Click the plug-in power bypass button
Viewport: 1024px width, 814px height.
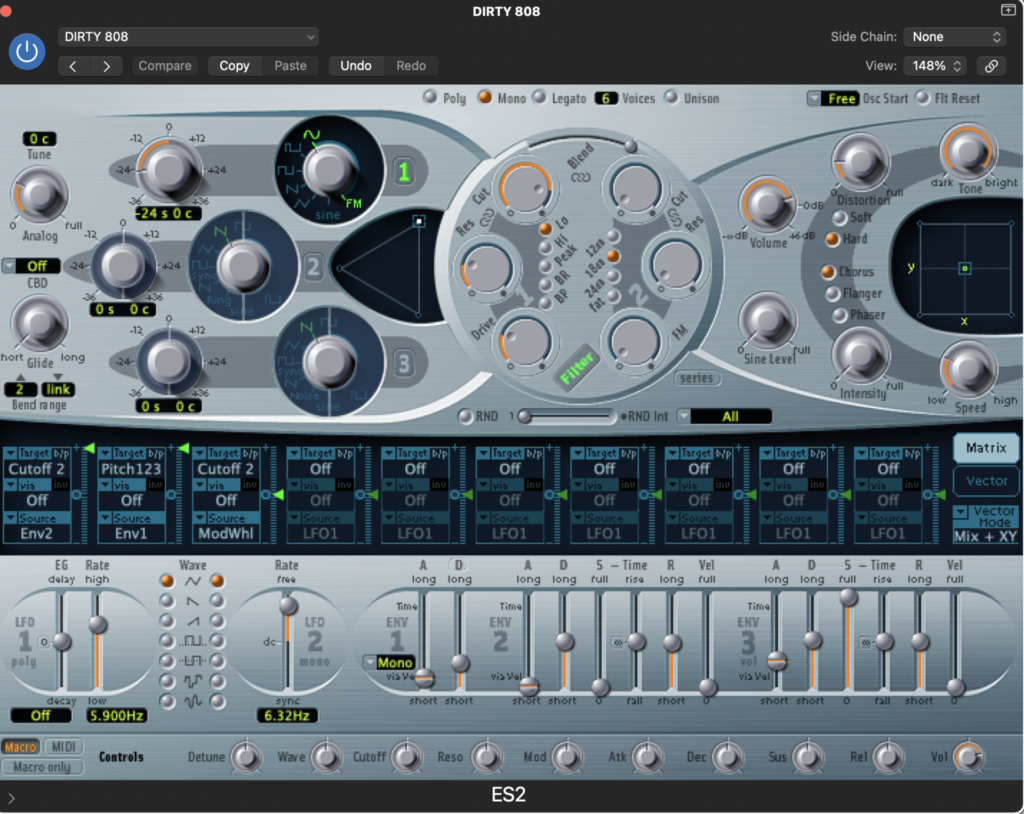point(27,51)
